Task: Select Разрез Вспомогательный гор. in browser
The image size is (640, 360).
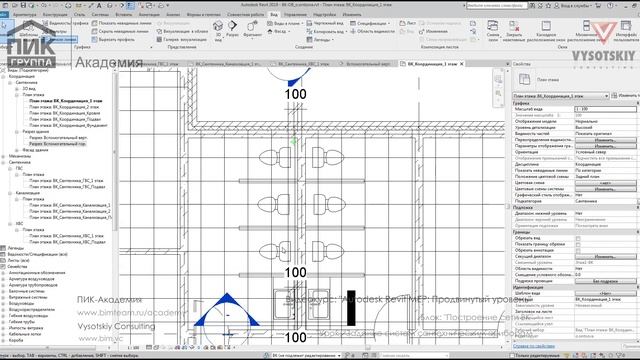Action: coord(57,144)
